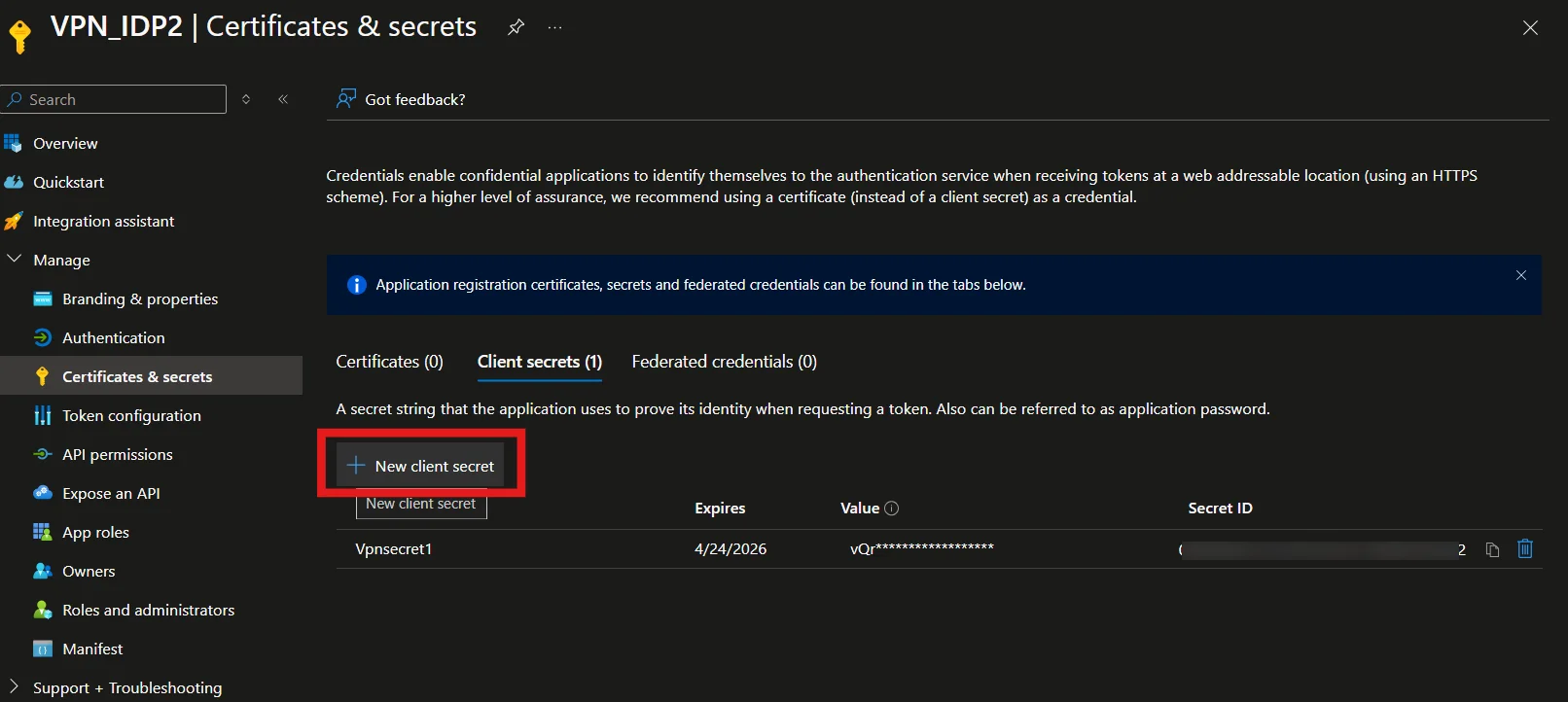Open API permissions
The image size is (1568, 702).
pos(118,454)
